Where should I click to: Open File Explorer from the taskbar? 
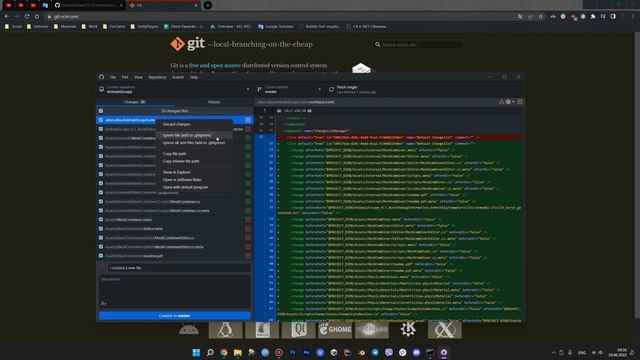(x=238, y=352)
